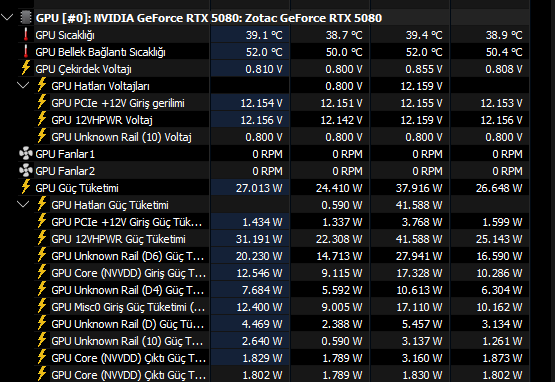Select GPU PCIe +12V Giriş gerilimi label
555x382 pixels.
pos(118,103)
